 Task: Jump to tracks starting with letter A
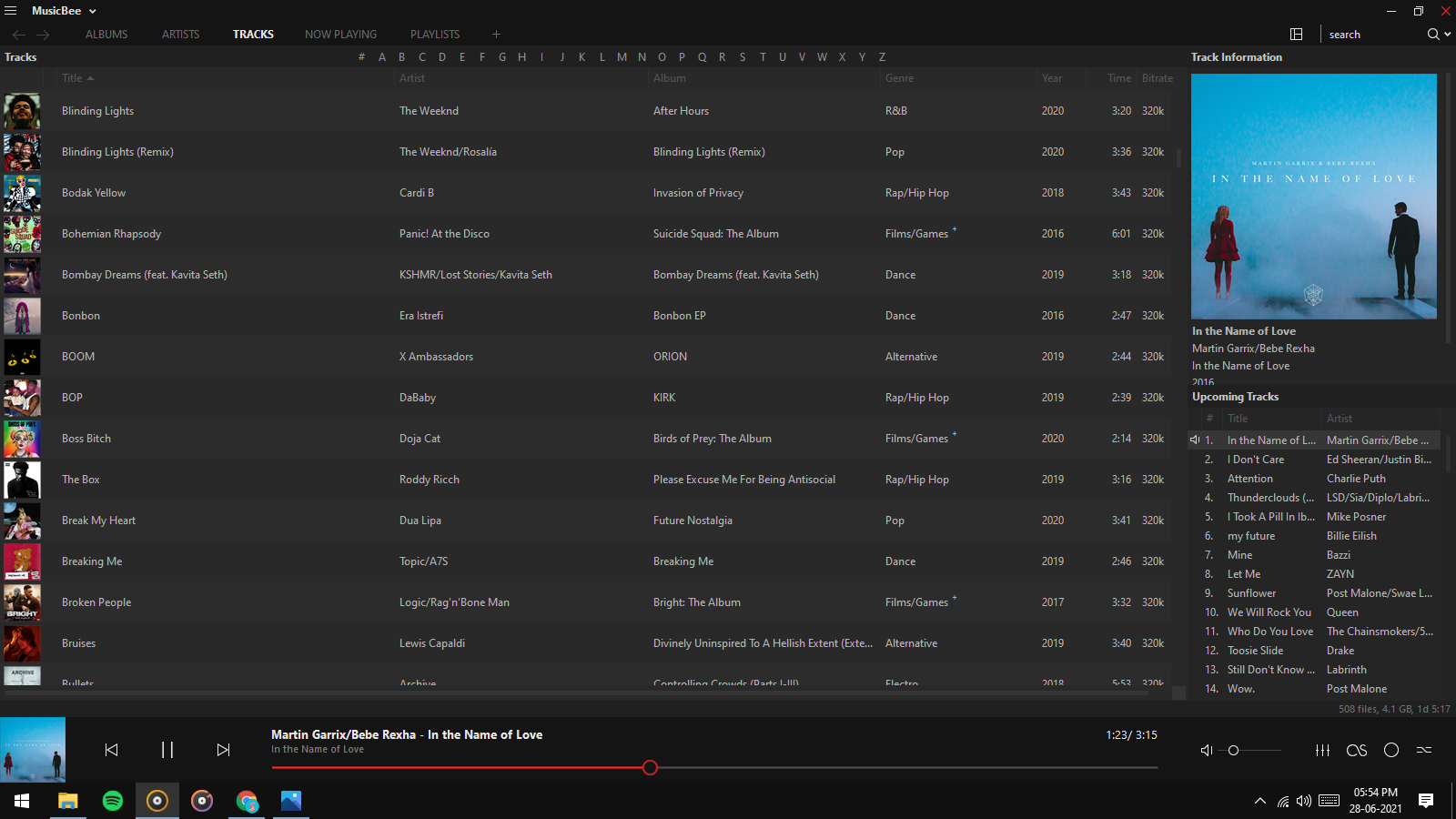(382, 57)
